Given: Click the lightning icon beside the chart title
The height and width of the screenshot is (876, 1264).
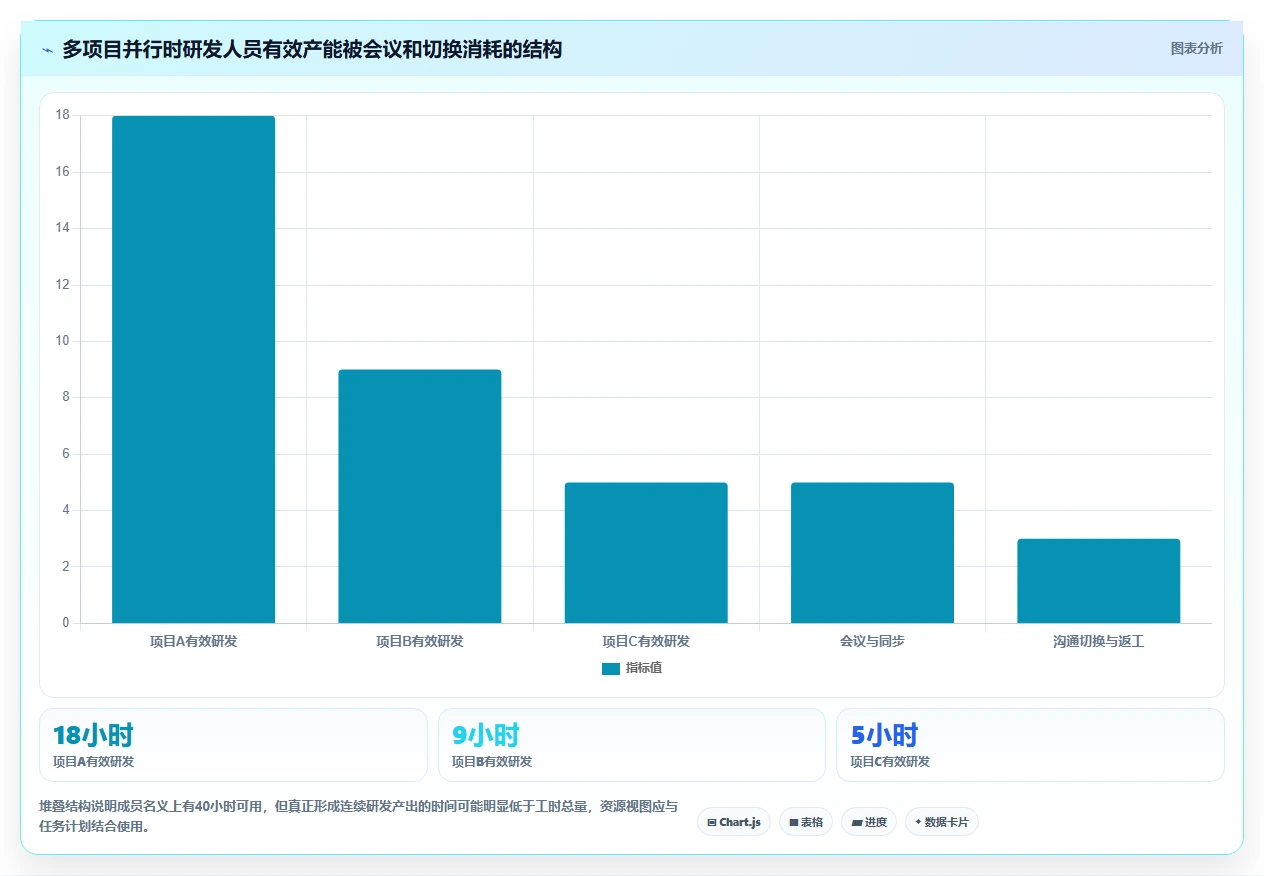Looking at the screenshot, I should 47,49.
